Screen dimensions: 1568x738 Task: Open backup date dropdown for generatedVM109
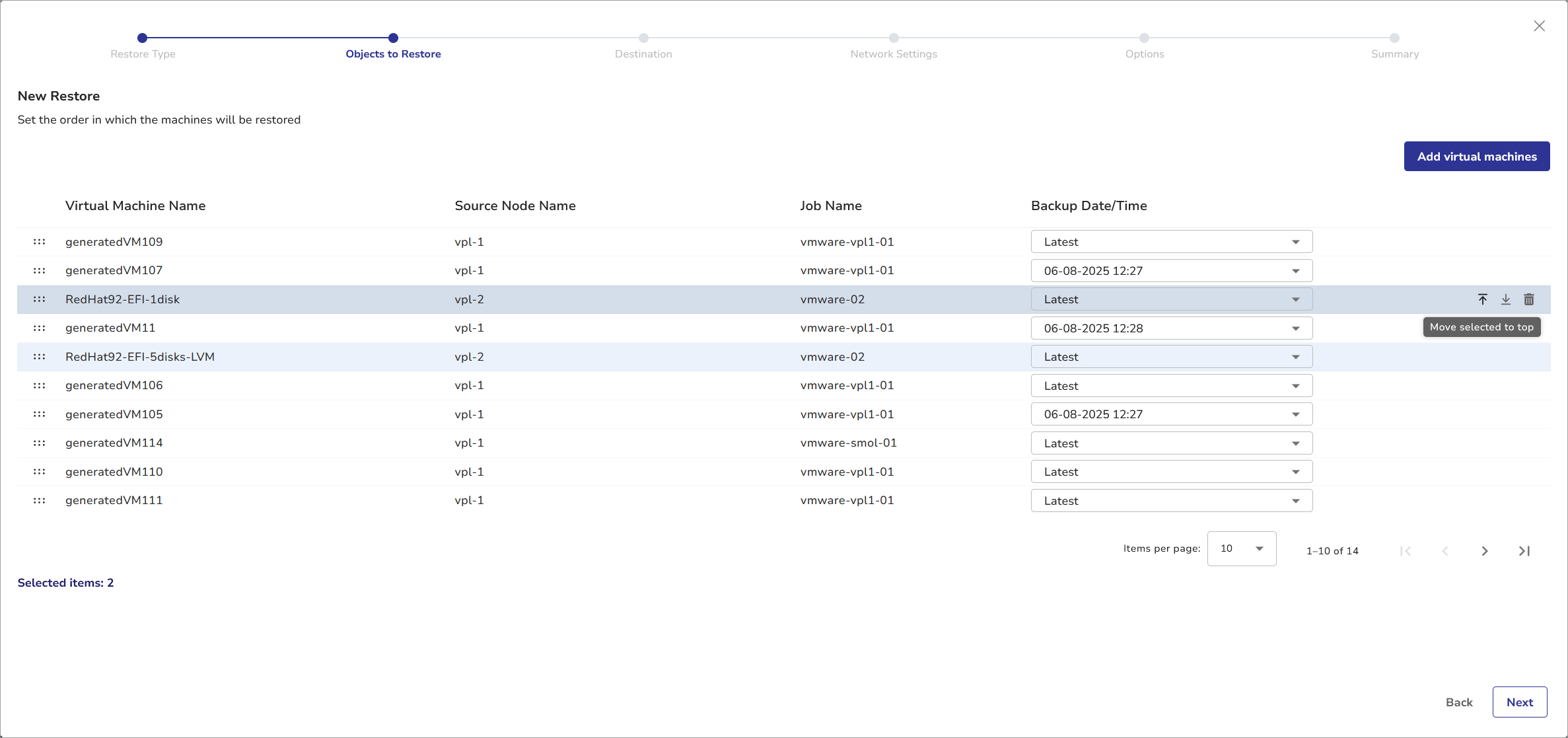click(1170, 242)
